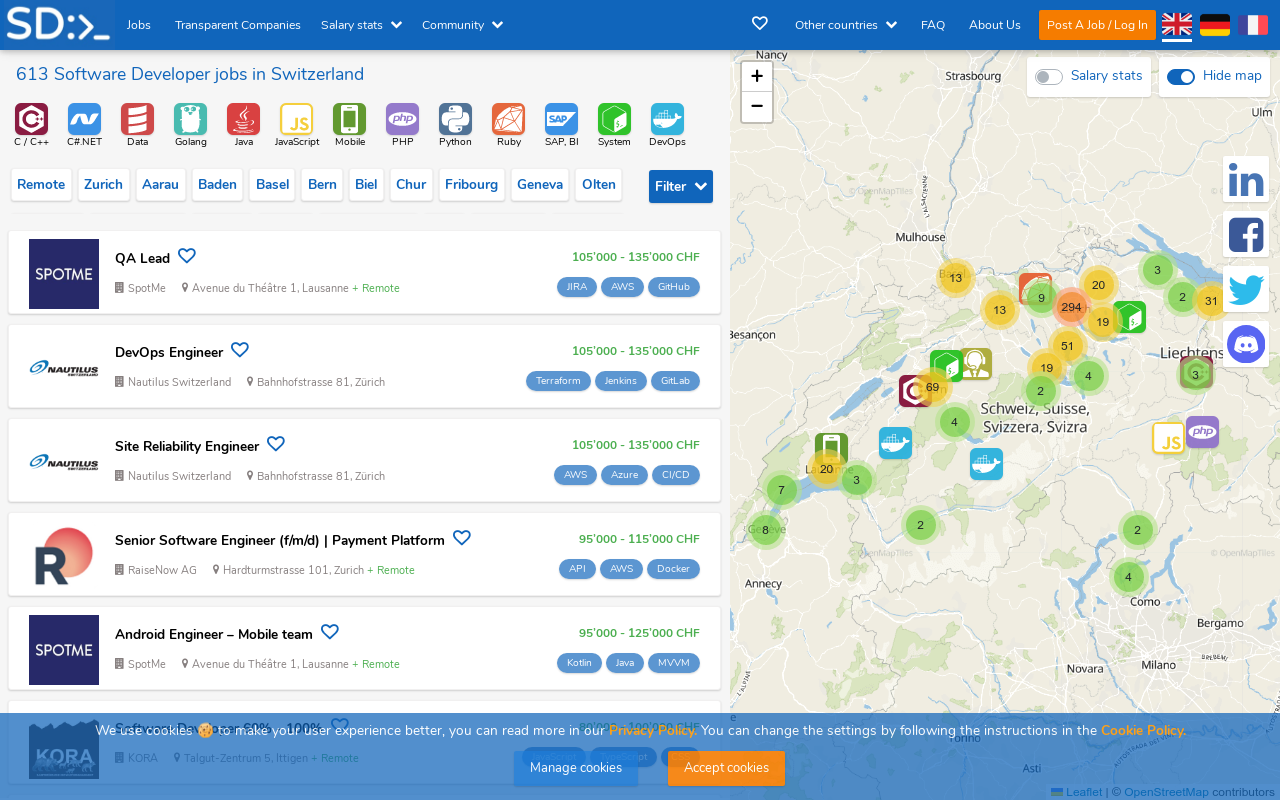Favorite the DevOps Engineer job
The width and height of the screenshot is (1280, 800).
point(240,350)
